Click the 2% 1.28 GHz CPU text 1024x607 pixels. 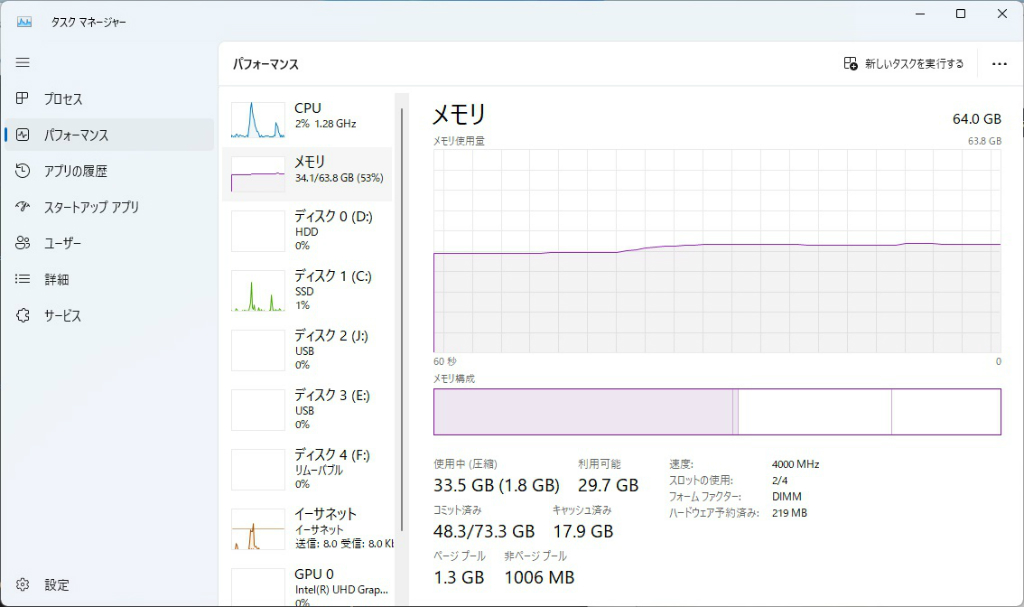(x=325, y=123)
